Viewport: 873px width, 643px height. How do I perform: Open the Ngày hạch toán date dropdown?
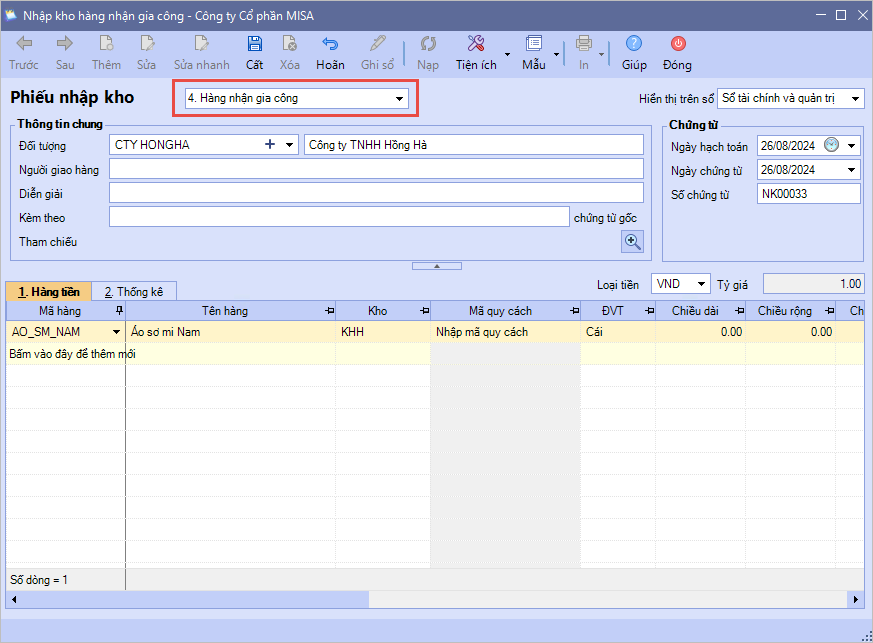(851, 146)
